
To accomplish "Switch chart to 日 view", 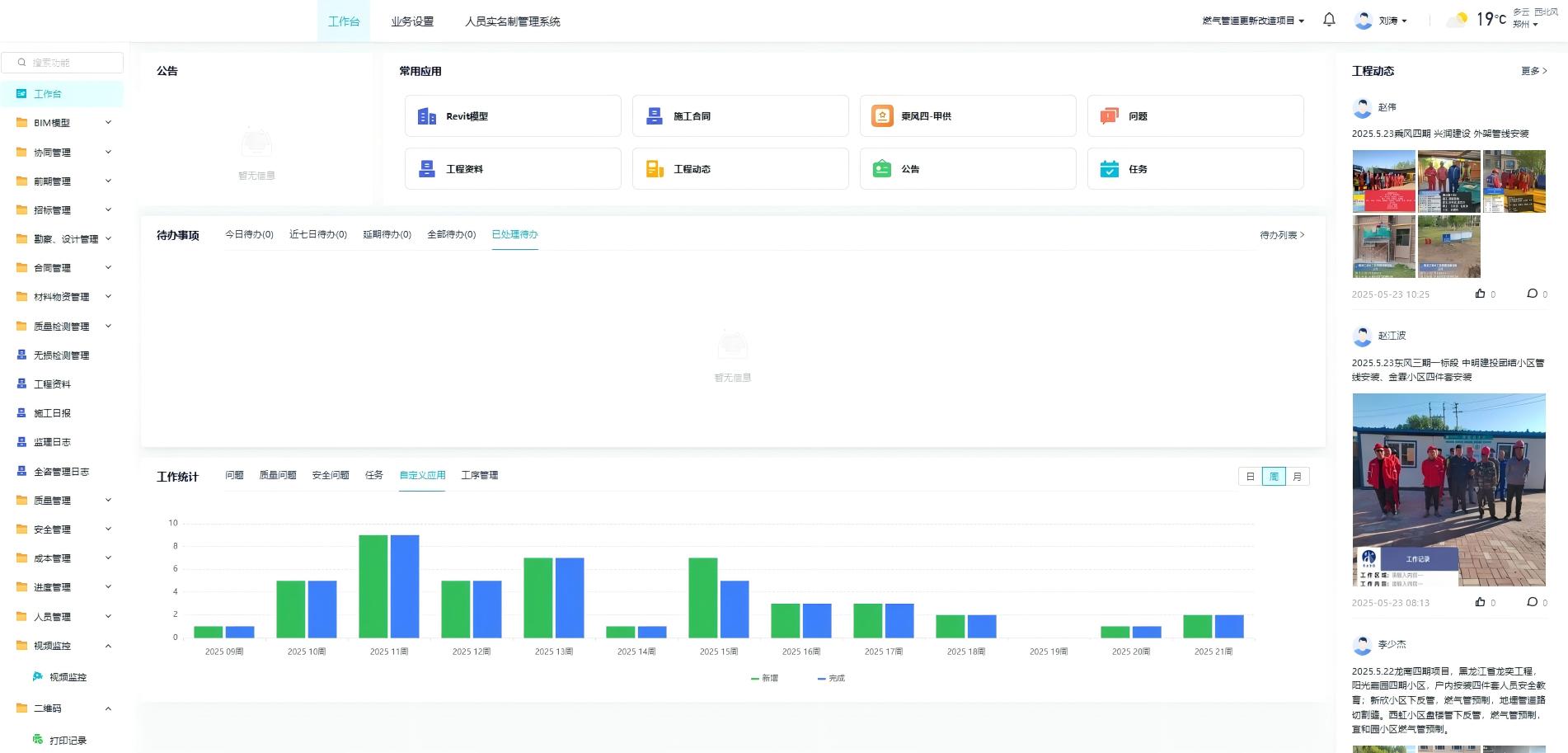I will tap(1250, 477).
